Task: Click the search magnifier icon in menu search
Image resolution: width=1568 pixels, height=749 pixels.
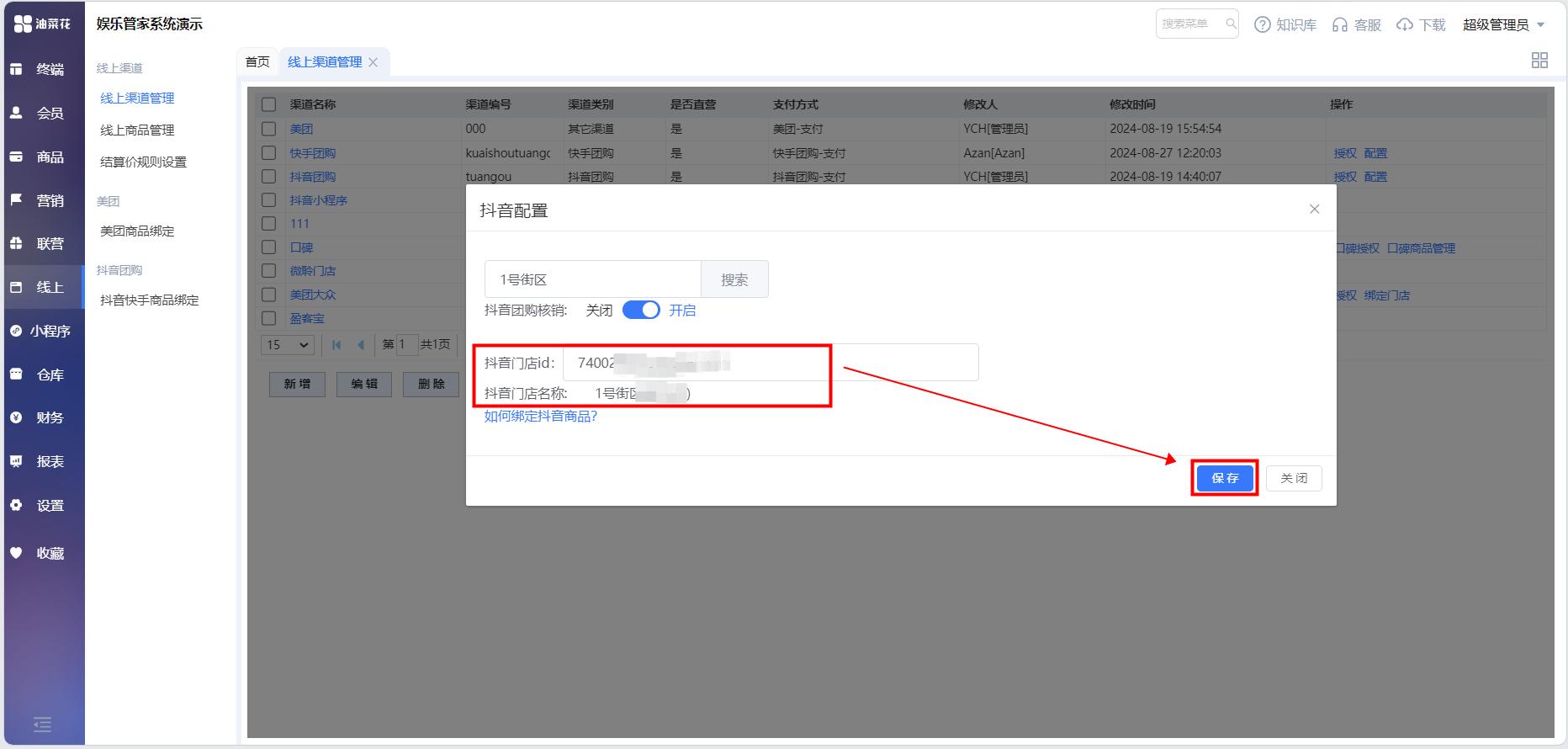Action: [x=1231, y=24]
